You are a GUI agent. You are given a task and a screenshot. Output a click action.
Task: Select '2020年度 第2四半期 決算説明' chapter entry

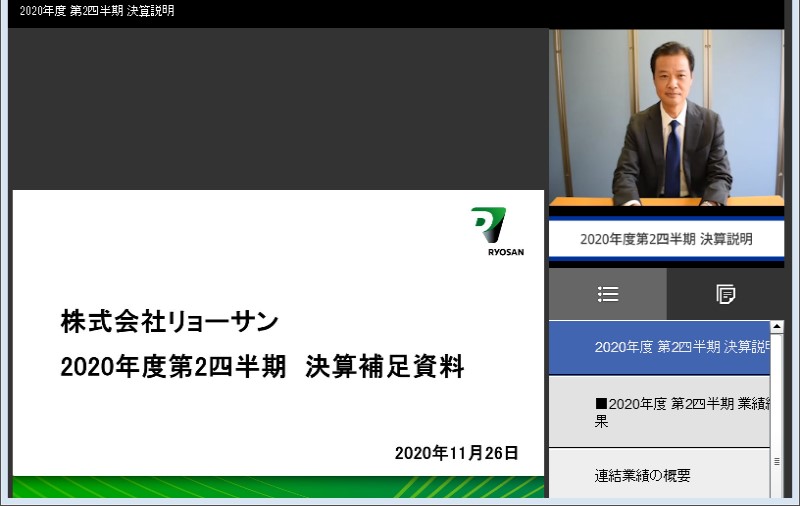659,348
